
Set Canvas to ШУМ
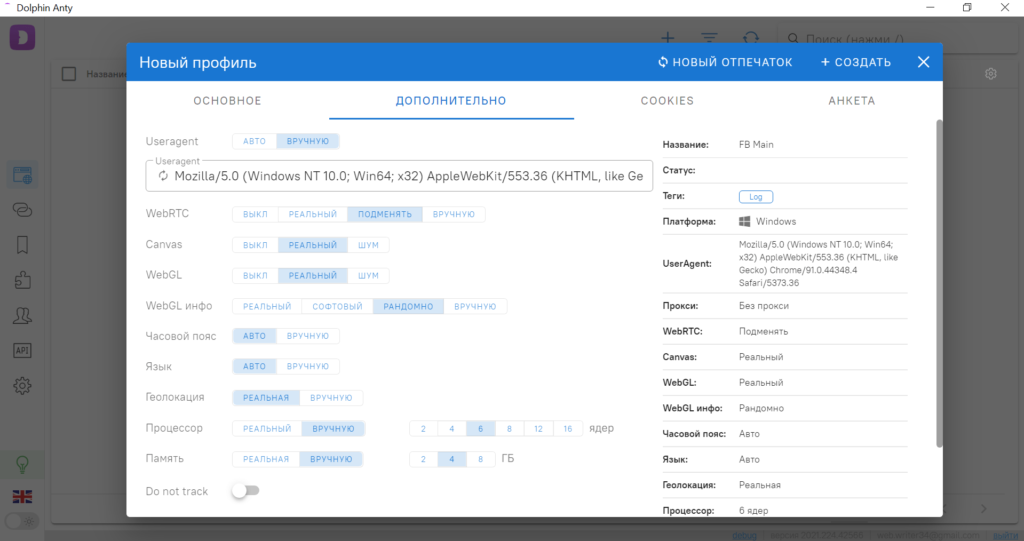tap(368, 245)
